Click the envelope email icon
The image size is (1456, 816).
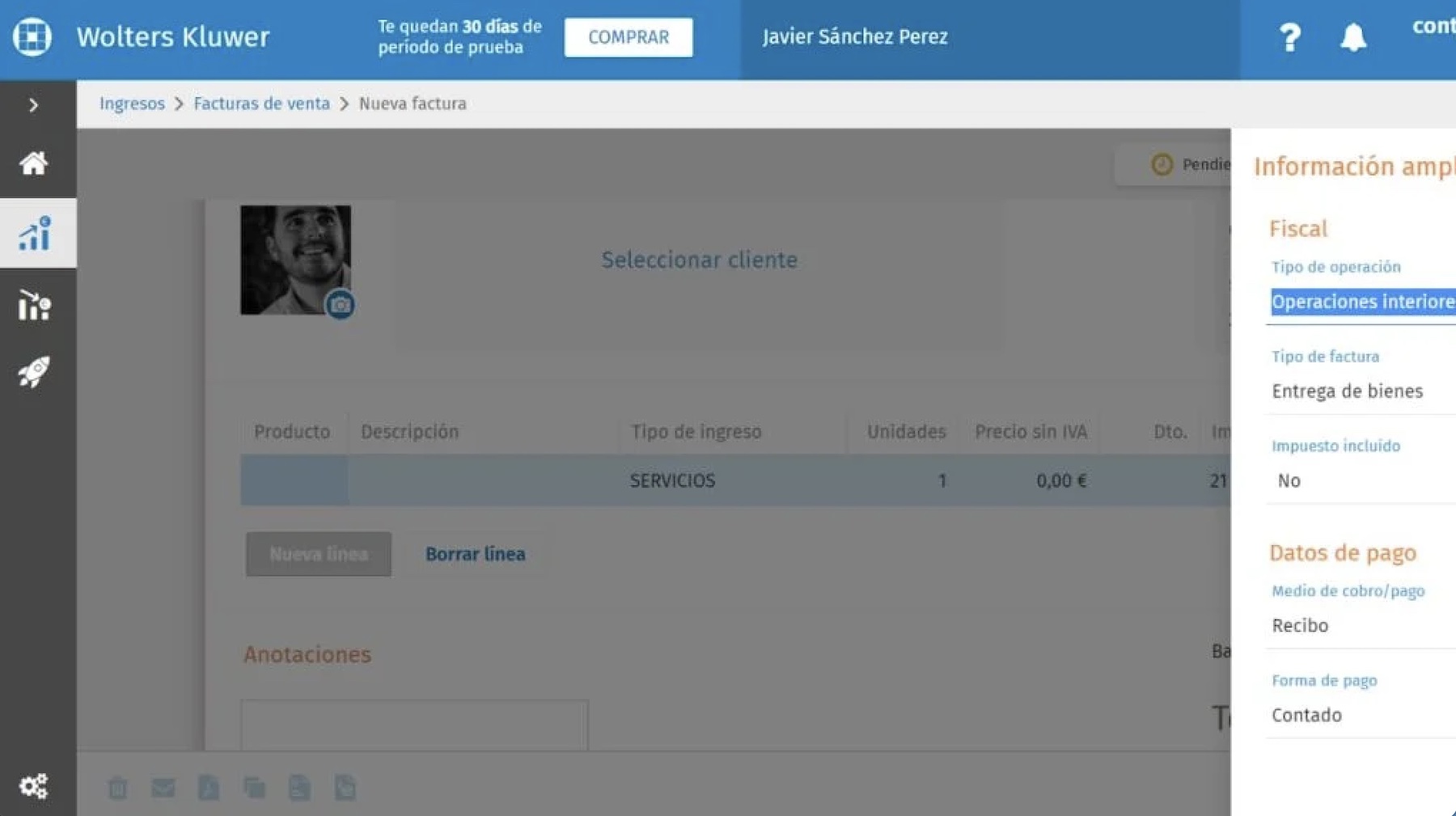pyautogui.click(x=163, y=788)
